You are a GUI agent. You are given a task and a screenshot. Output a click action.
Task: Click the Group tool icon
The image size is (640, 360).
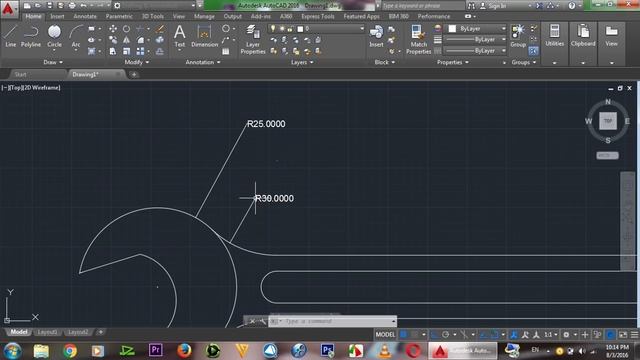518,36
